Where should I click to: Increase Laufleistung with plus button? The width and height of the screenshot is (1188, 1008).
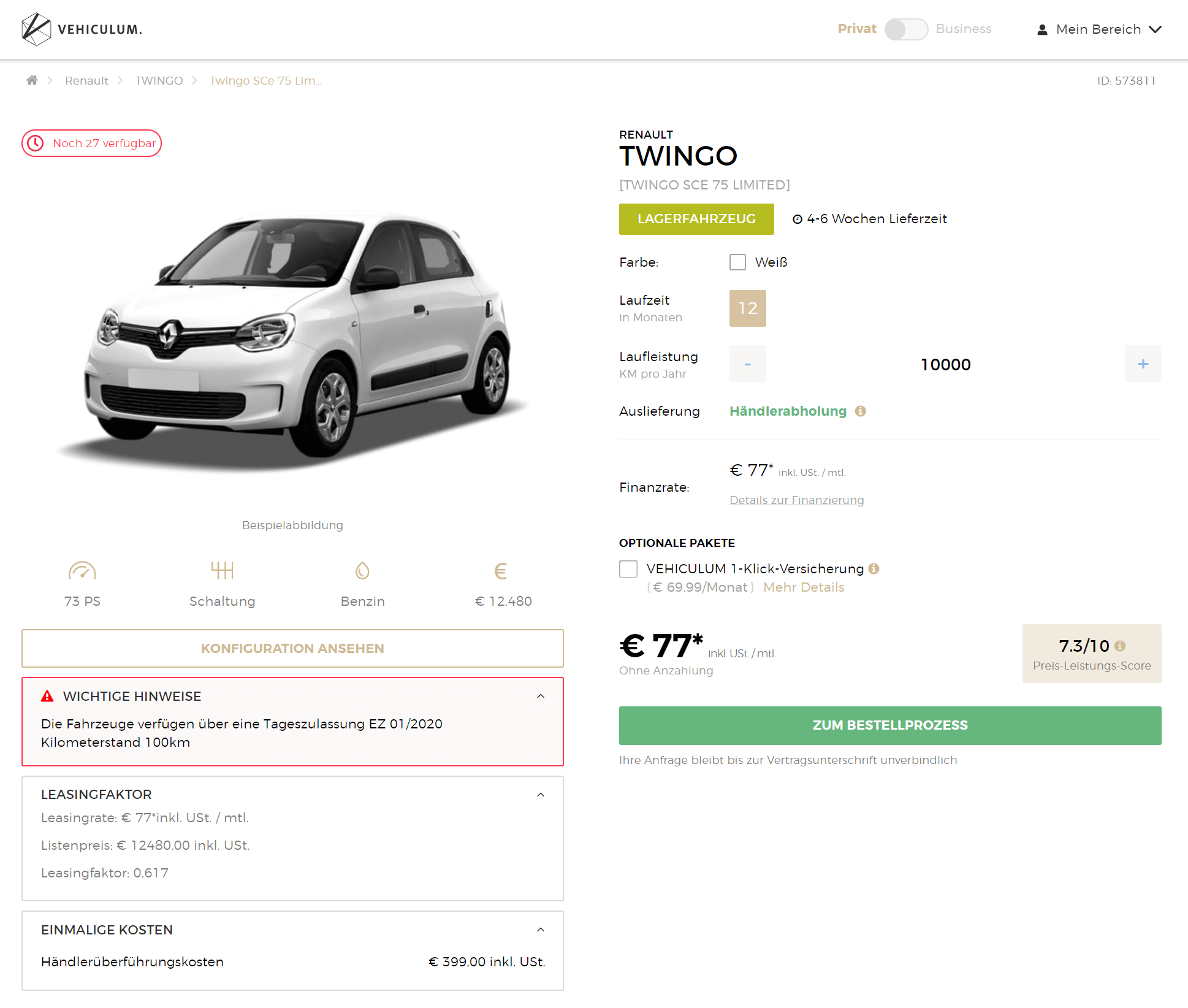pyautogui.click(x=1143, y=364)
